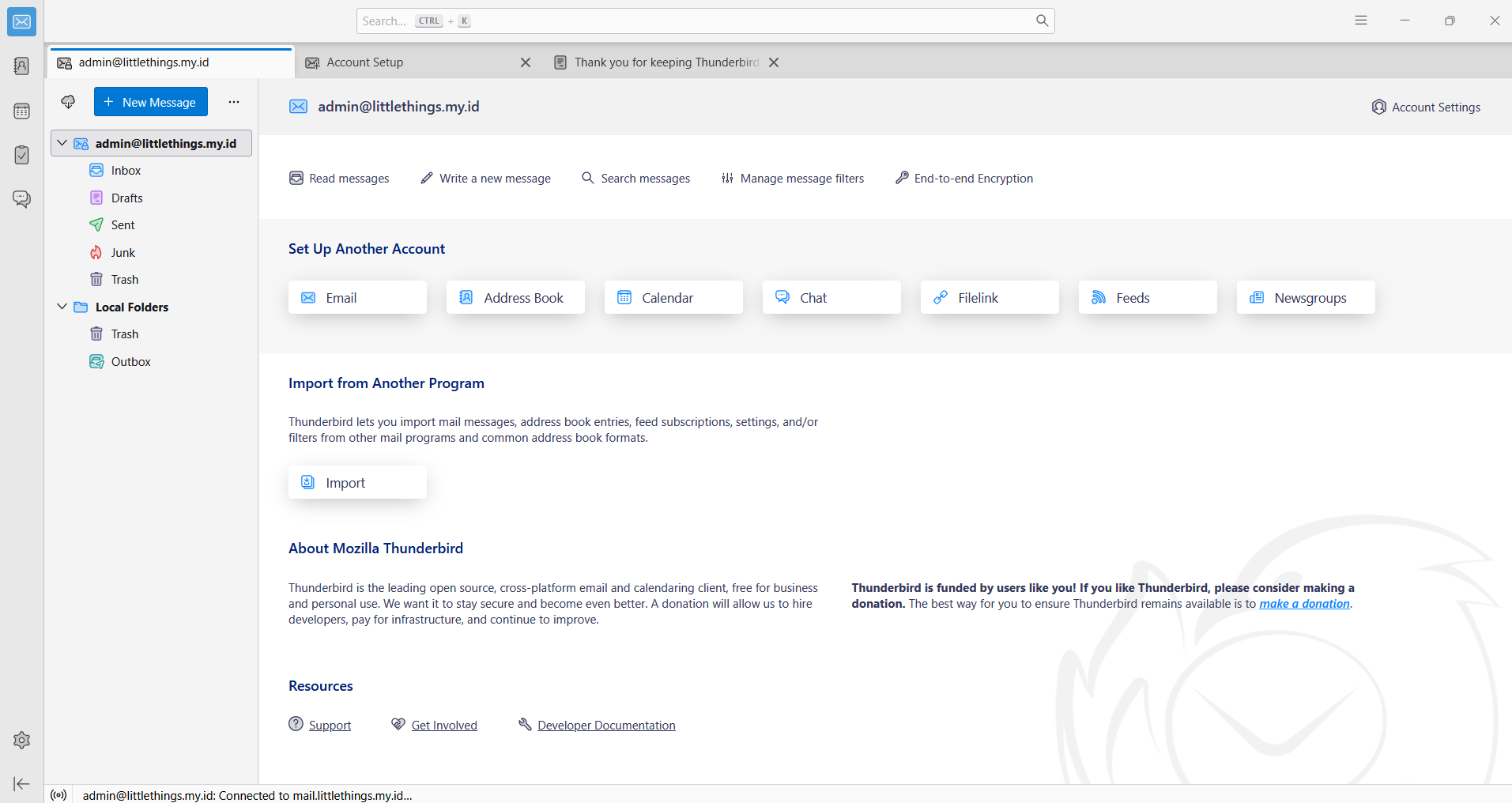This screenshot has height=803, width=1512.
Task: Set up an Address Book
Action: [x=515, y=297]
